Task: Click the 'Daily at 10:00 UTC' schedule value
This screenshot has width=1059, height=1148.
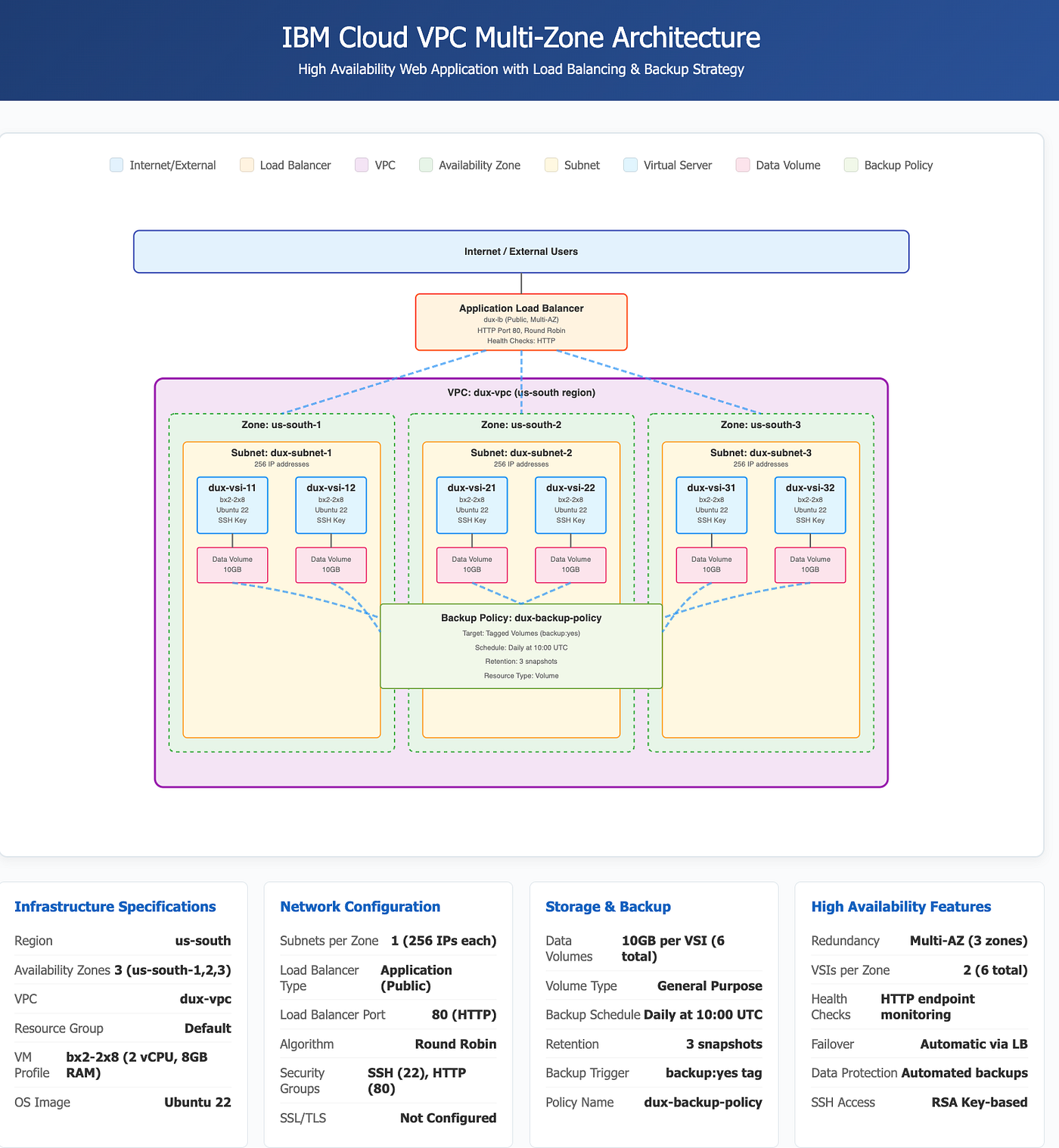Action: 703,1015
